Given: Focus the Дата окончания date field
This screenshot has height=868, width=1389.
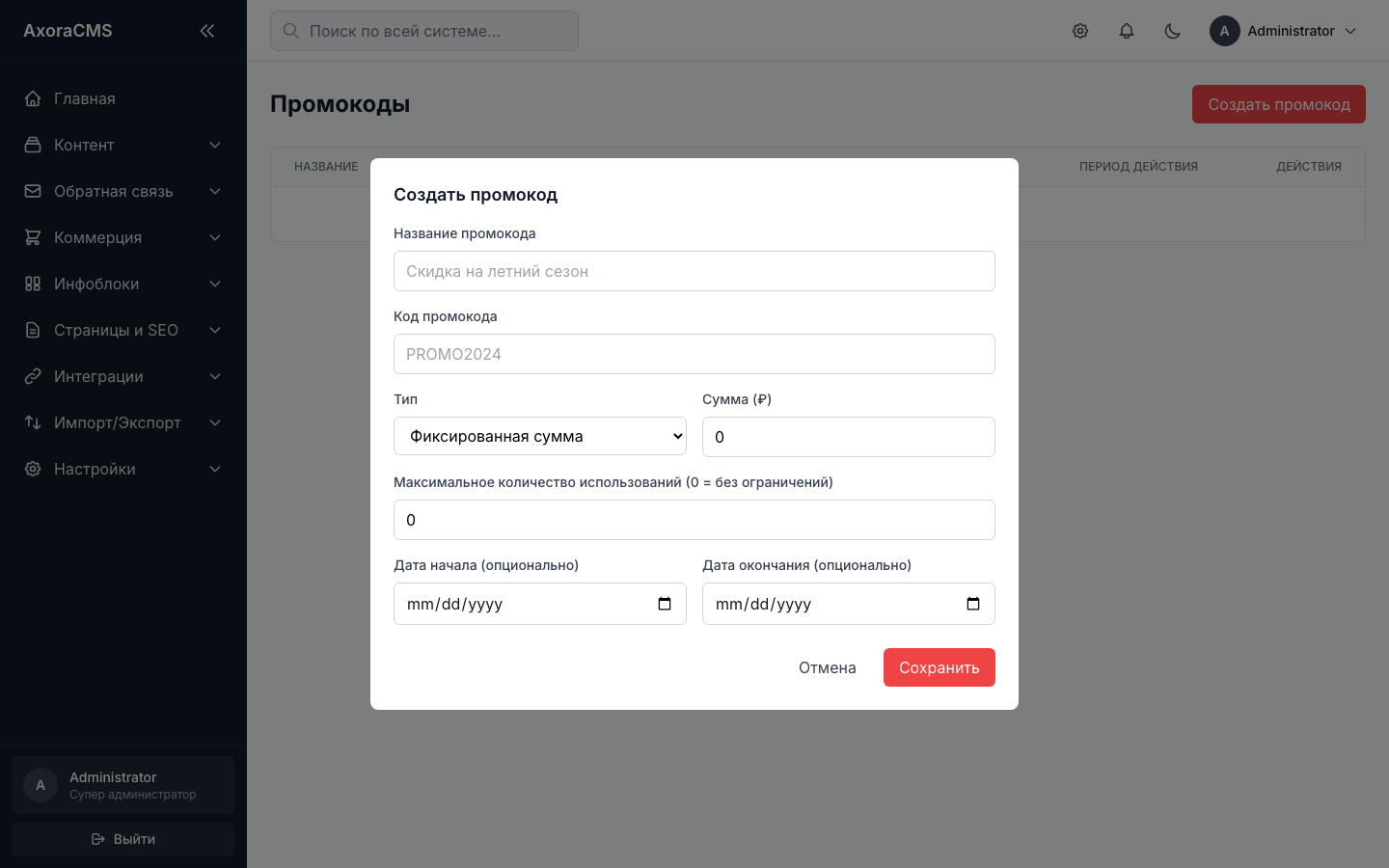Looking at the screenshot, I should [849, 604].
